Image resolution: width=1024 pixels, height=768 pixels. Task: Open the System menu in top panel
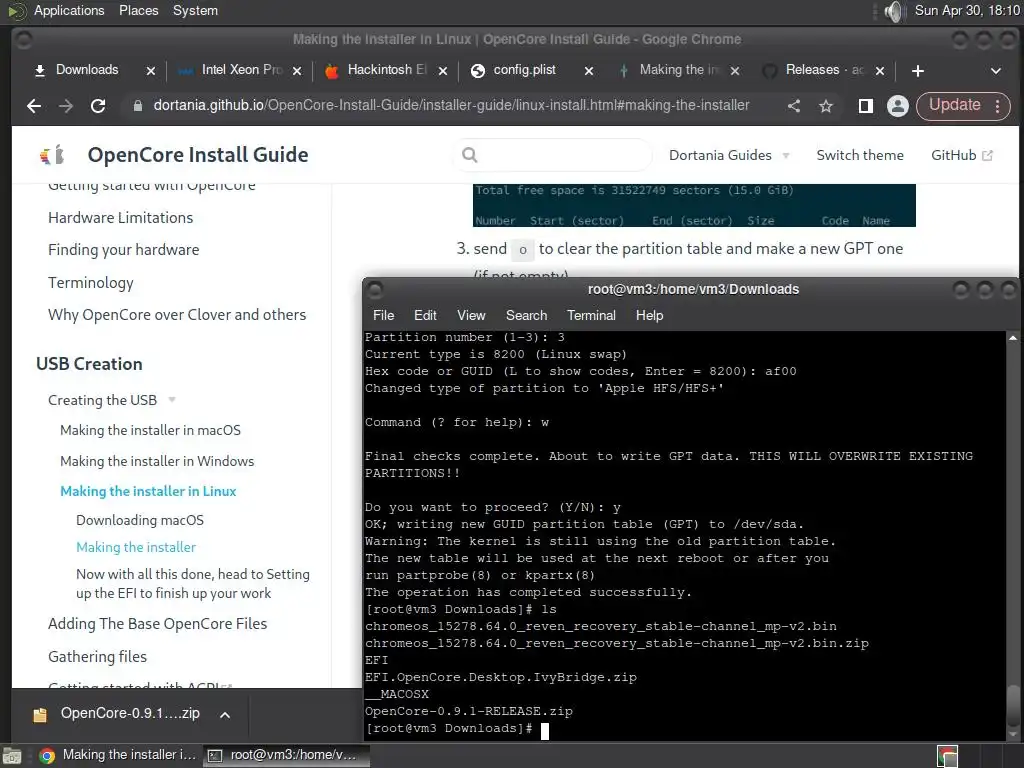[195, 11]
